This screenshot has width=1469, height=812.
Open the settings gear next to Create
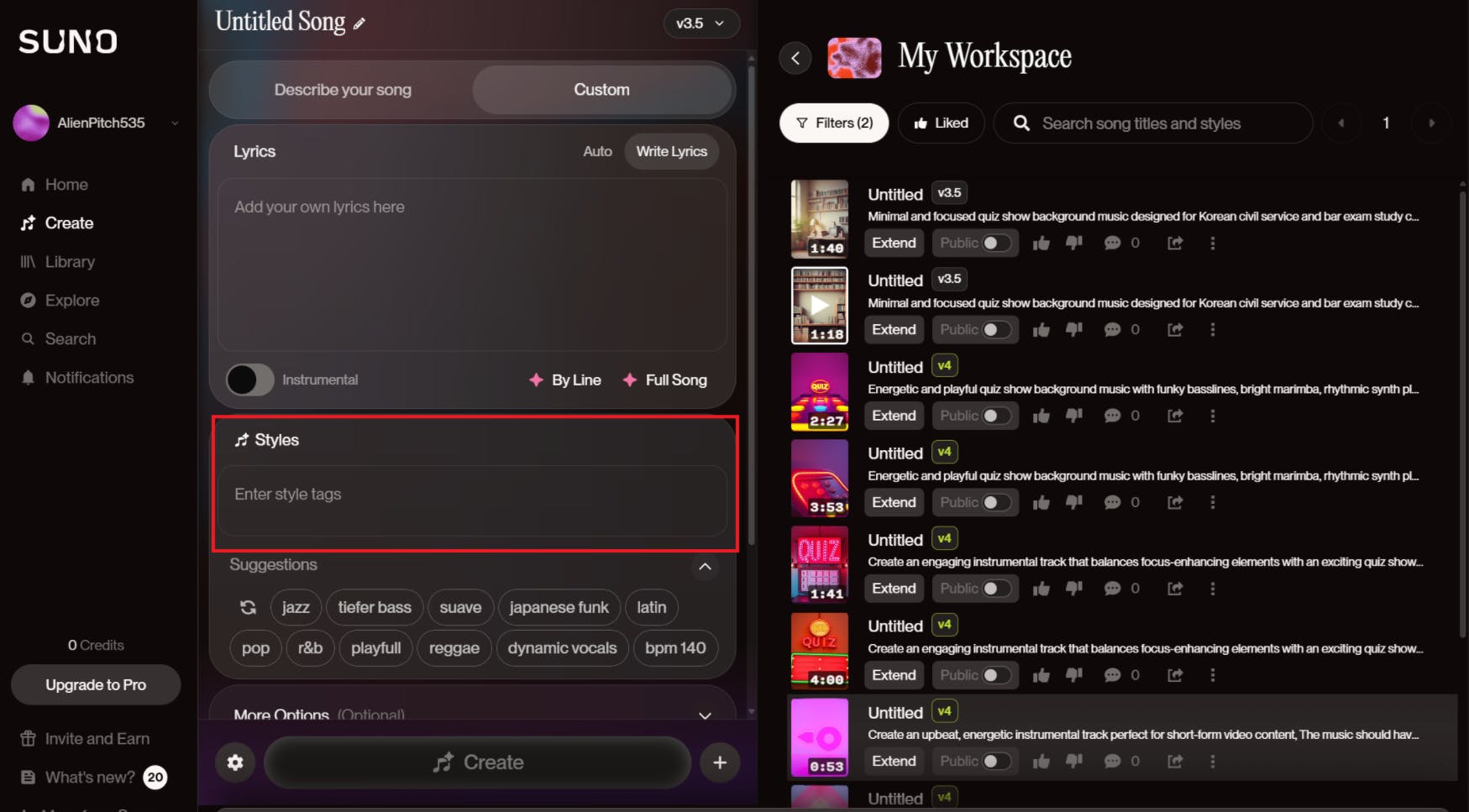[235, 762]
